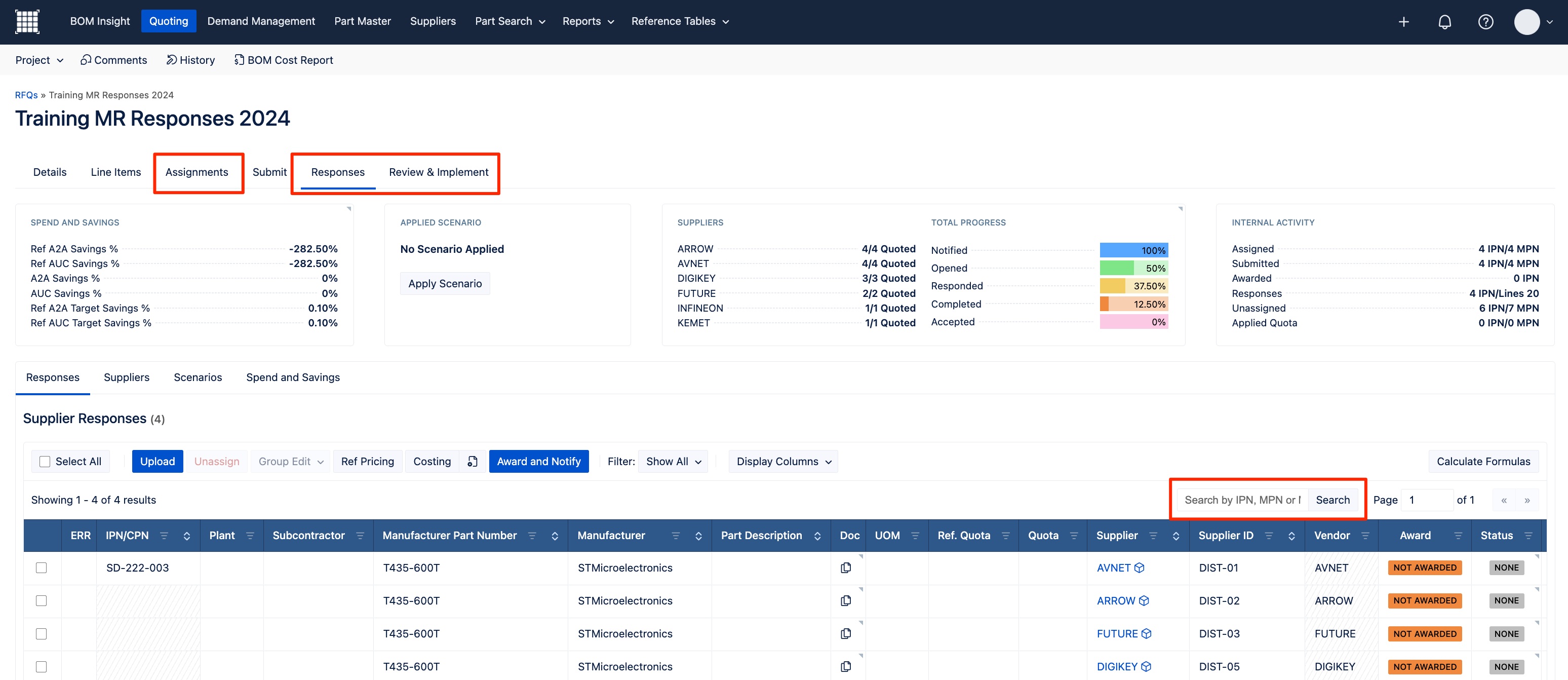This screenshot has width=1568, height=680.
Task: Click the Notified 100% progress bar
Action: [1134, 250]
